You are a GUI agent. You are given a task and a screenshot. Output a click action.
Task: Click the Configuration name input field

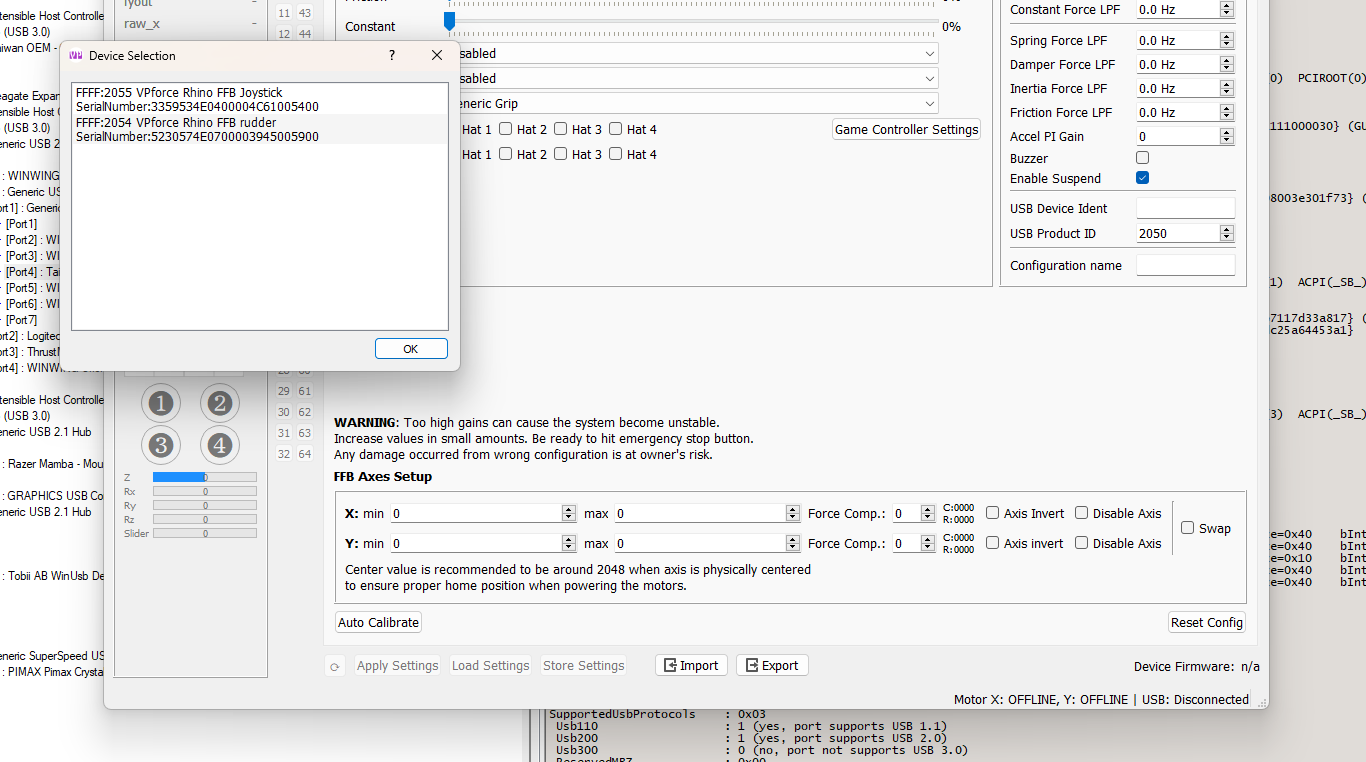(x=1186, y=265)
